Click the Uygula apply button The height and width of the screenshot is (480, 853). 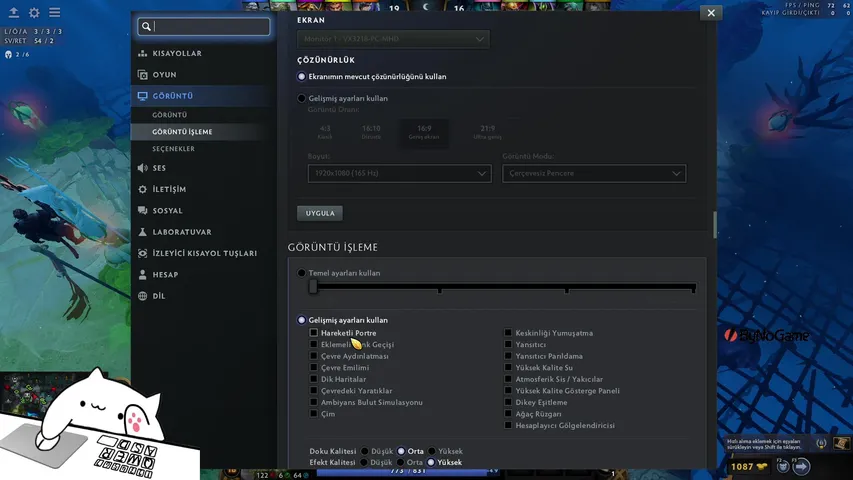point(320,213)
